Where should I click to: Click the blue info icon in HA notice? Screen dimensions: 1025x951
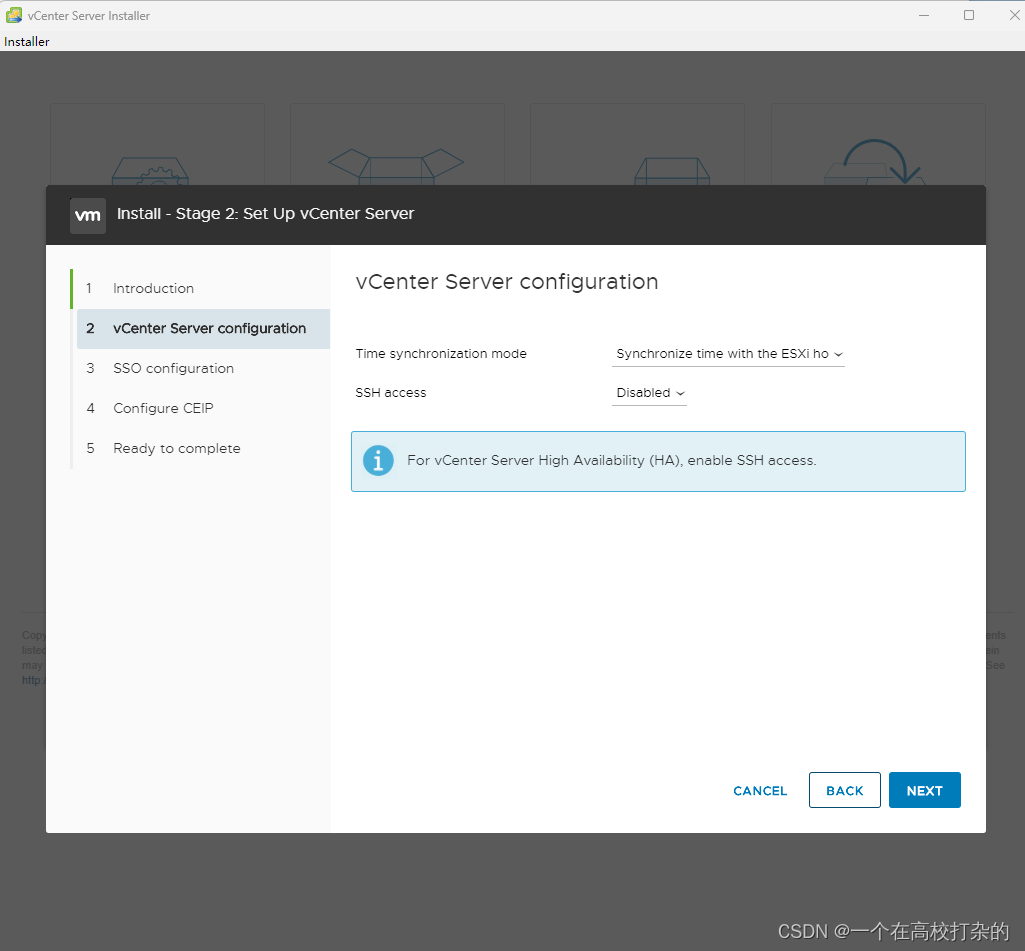click(x=378, y=461)
